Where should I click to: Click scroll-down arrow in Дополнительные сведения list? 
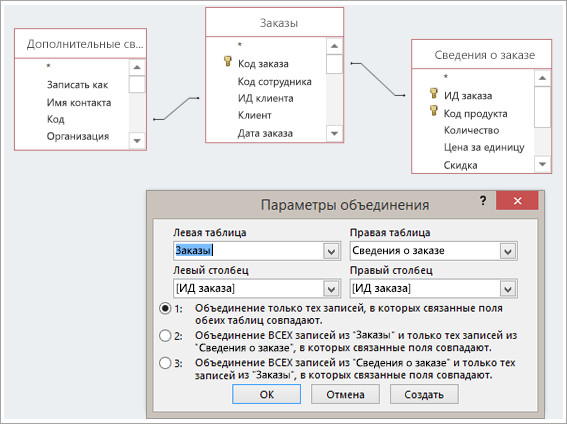tap(137, 141)
